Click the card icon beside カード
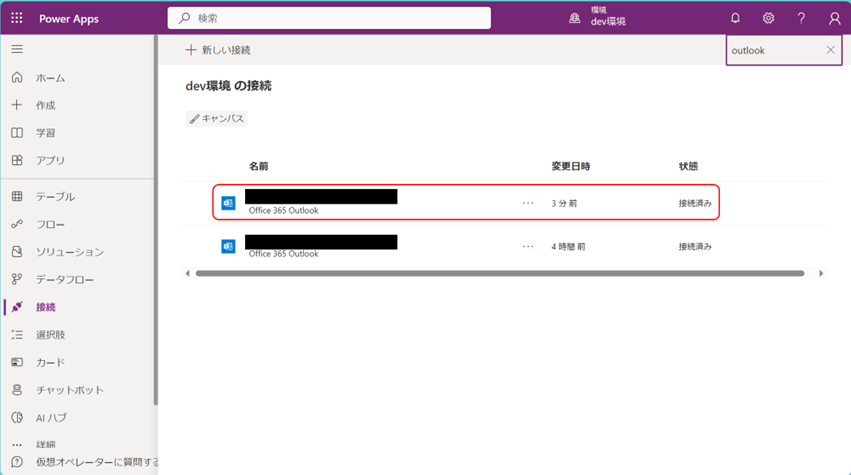Image resolution: width=851 pixels, height=475 pixels. [17, 362]
